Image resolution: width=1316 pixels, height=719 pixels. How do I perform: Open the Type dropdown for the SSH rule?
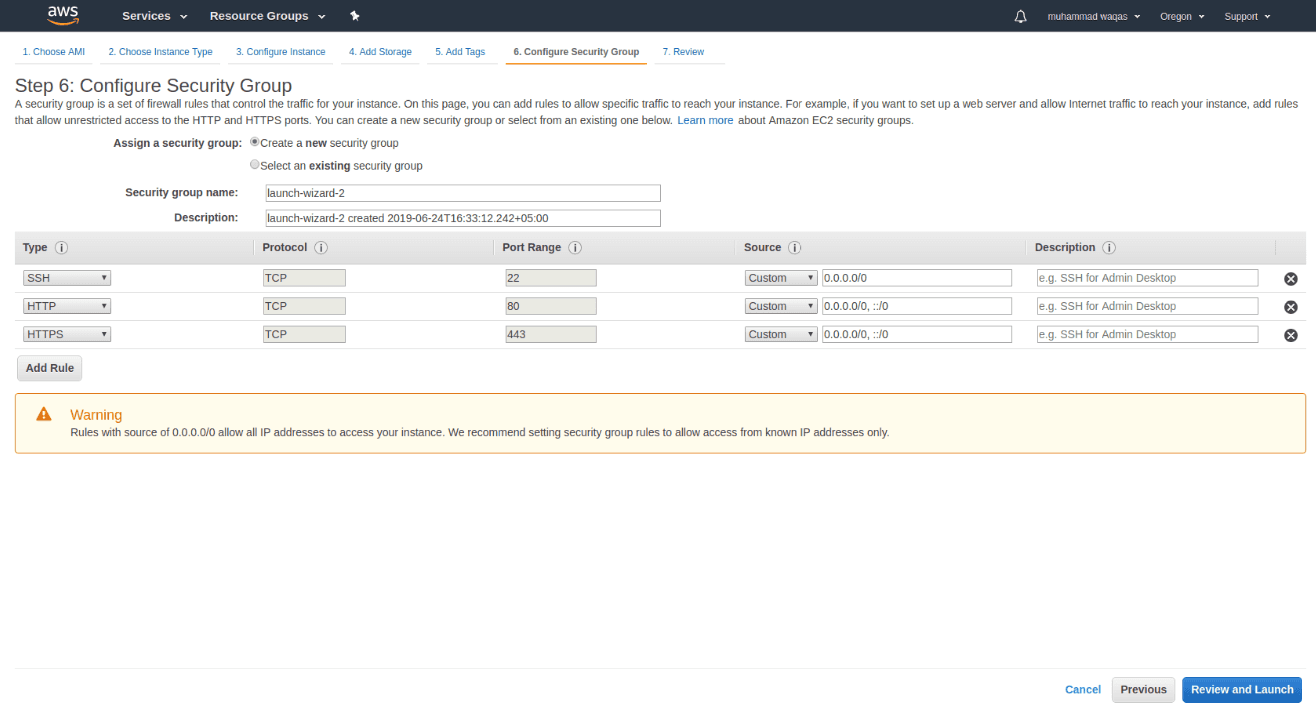66,277
